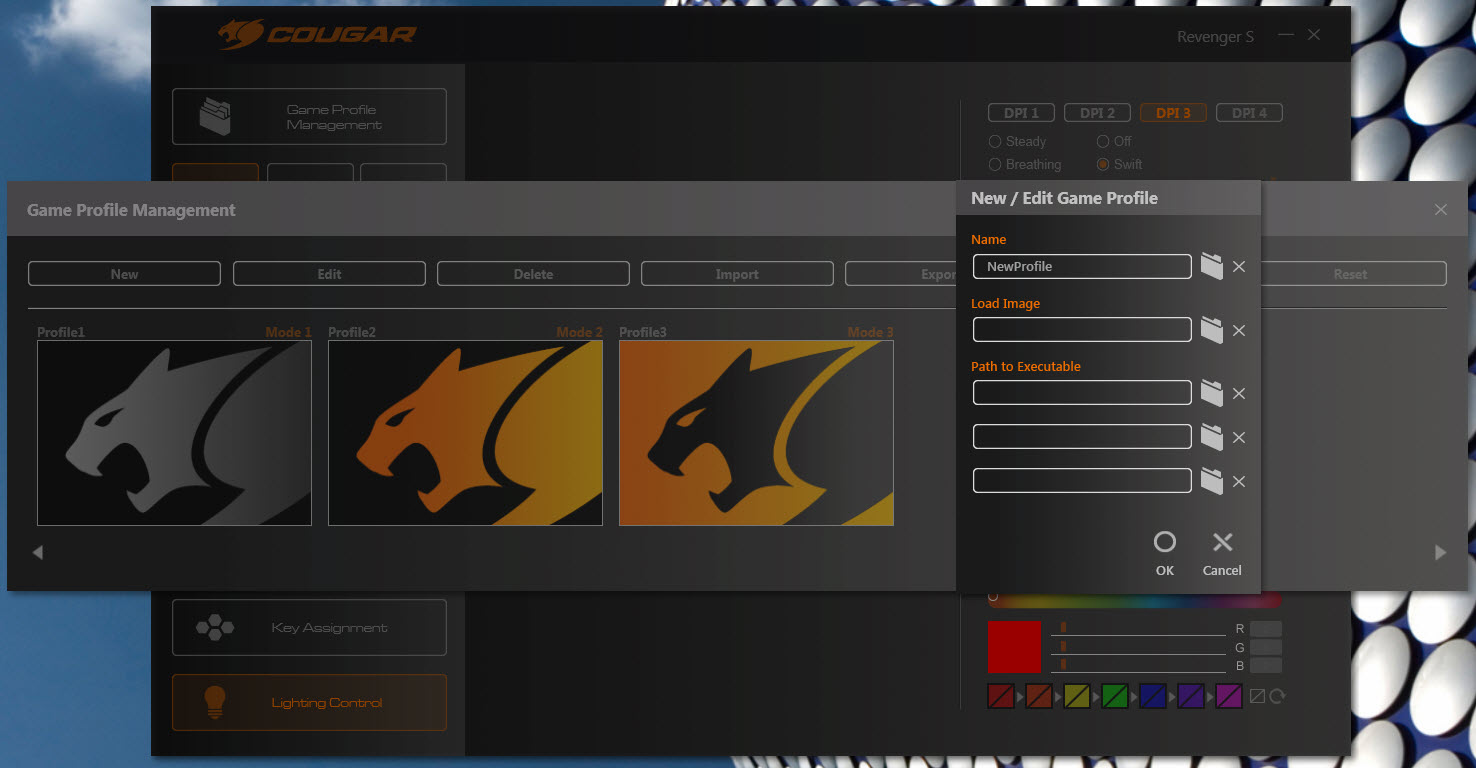Click the blank diagonal swatch icon beside purple
The height and width of the screenshot is (768, 1476).
point(1258,696)
